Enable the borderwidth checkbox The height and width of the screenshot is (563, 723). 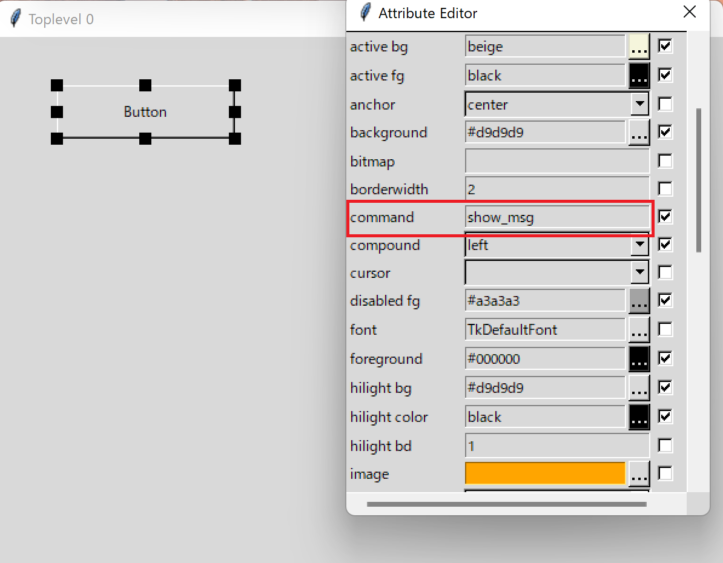pyautogui.click(x=665, y=188)
